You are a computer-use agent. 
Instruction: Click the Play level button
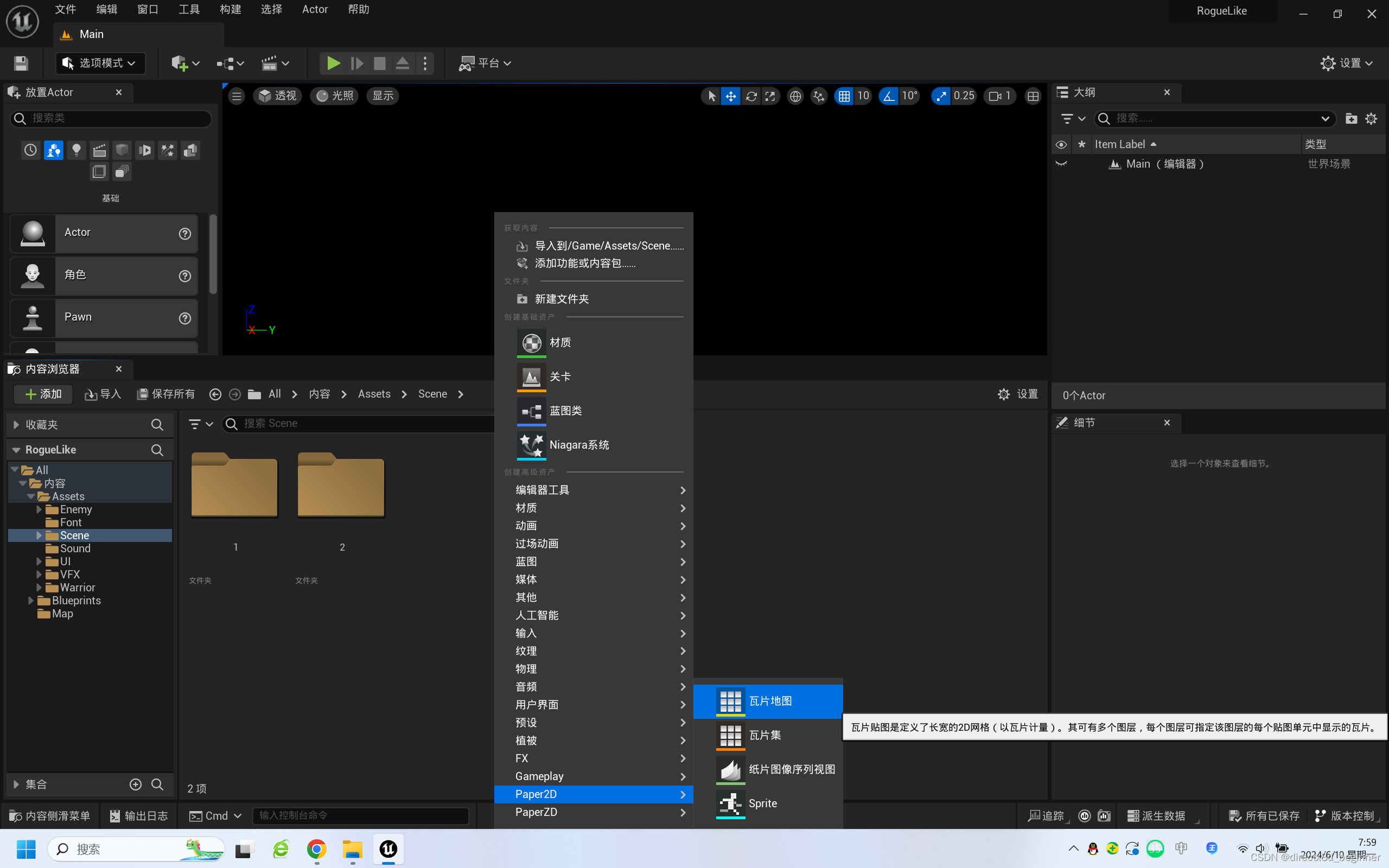pos(333,63)
